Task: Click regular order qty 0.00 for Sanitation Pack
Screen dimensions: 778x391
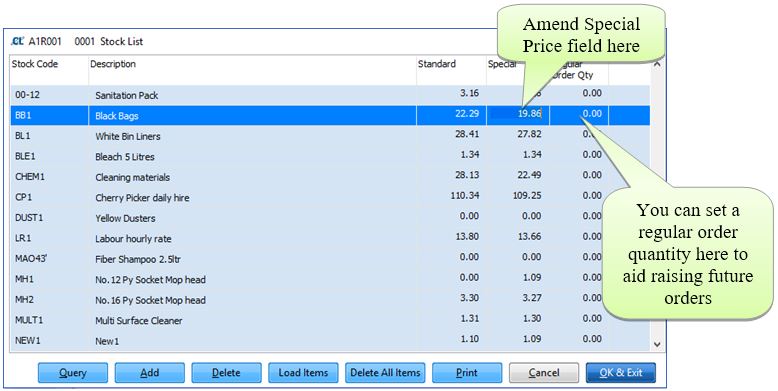Action: [592, 93]
